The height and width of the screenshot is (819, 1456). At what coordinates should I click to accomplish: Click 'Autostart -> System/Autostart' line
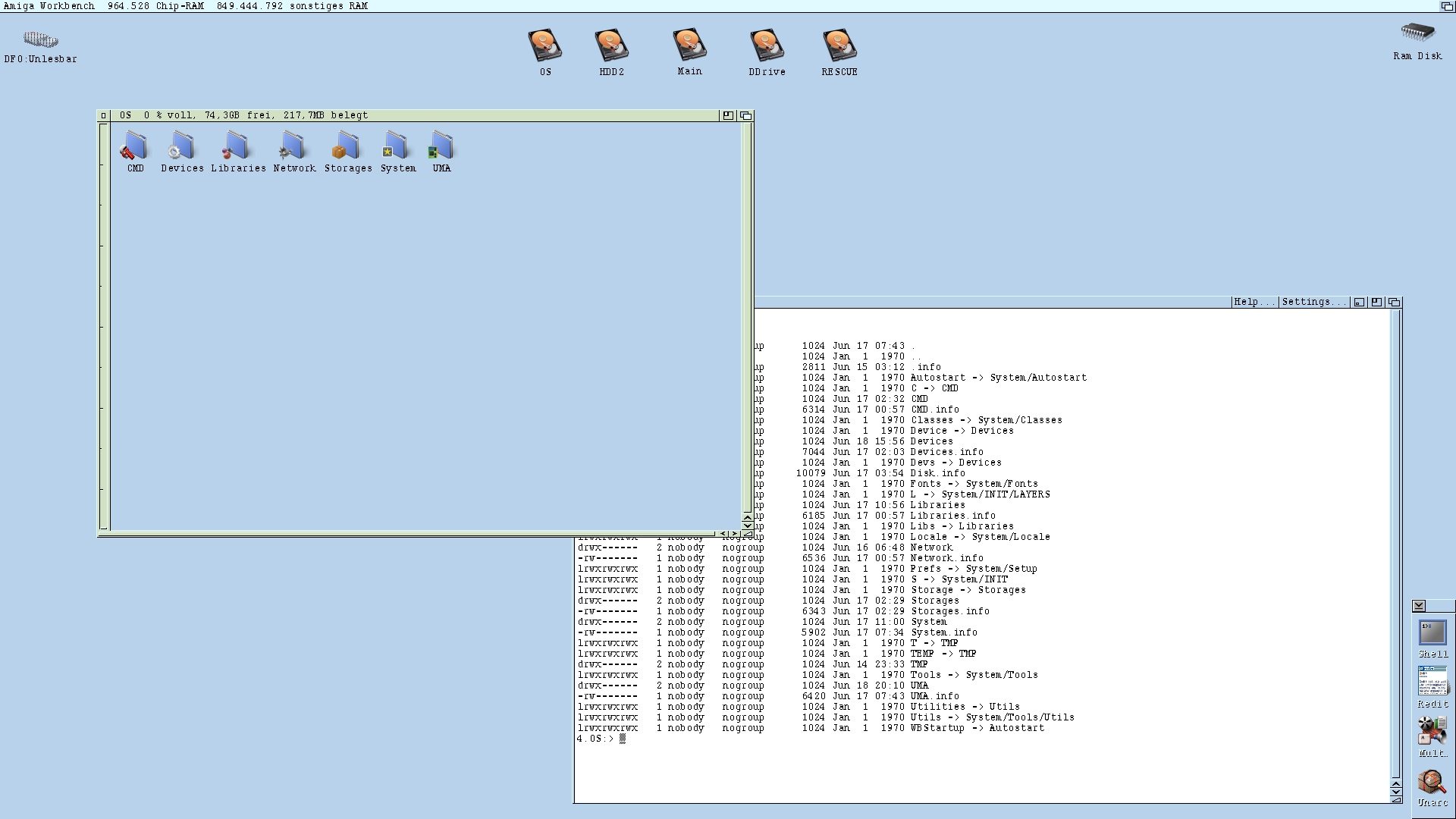click(x=999, y=378)
